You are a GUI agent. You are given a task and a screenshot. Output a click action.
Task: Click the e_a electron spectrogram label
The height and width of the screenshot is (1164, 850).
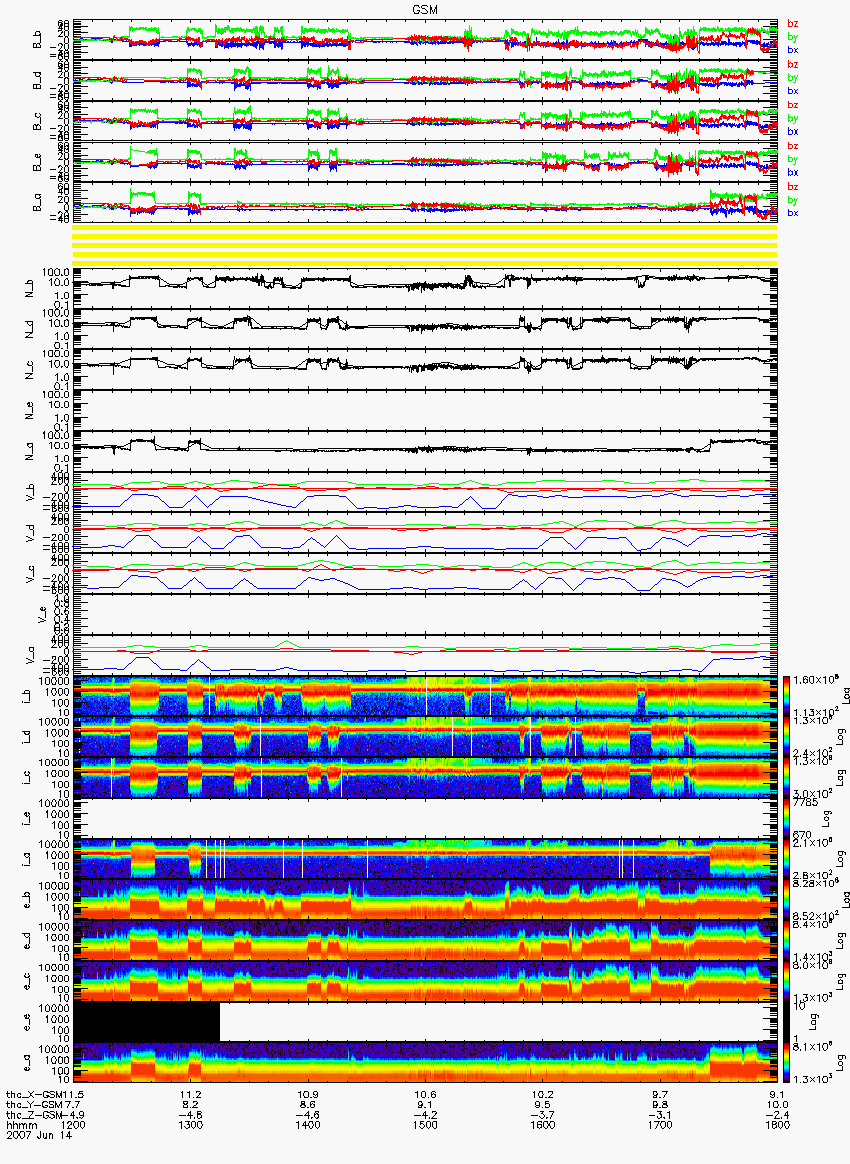(27, 1063)
